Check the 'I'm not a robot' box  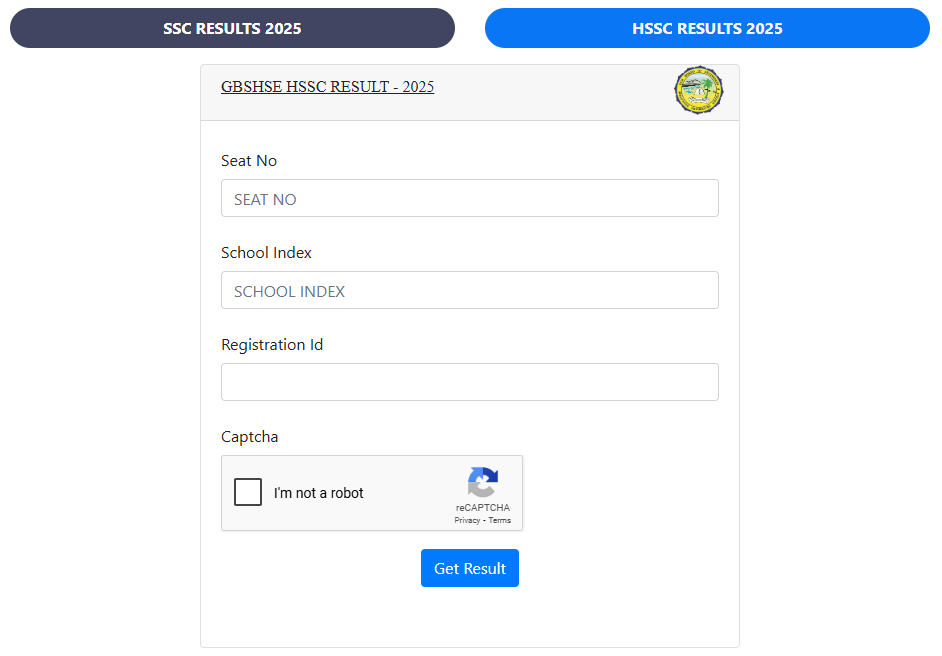247,492
